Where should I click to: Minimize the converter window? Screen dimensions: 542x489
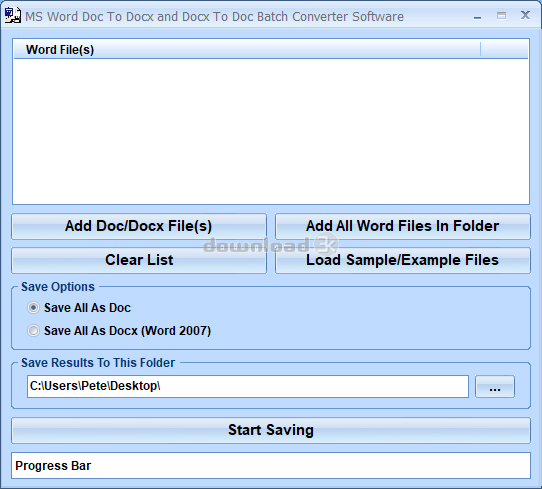(x=477, y=17)
